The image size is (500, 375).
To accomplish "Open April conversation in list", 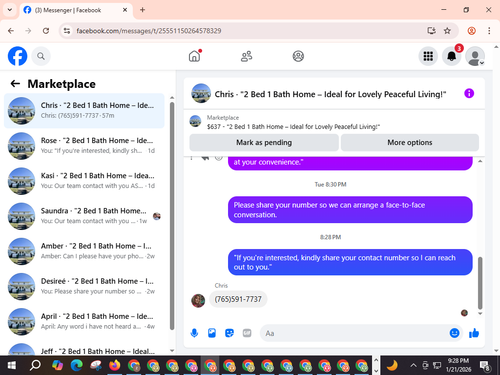I will pyautogui.click(x=84, y=322).
